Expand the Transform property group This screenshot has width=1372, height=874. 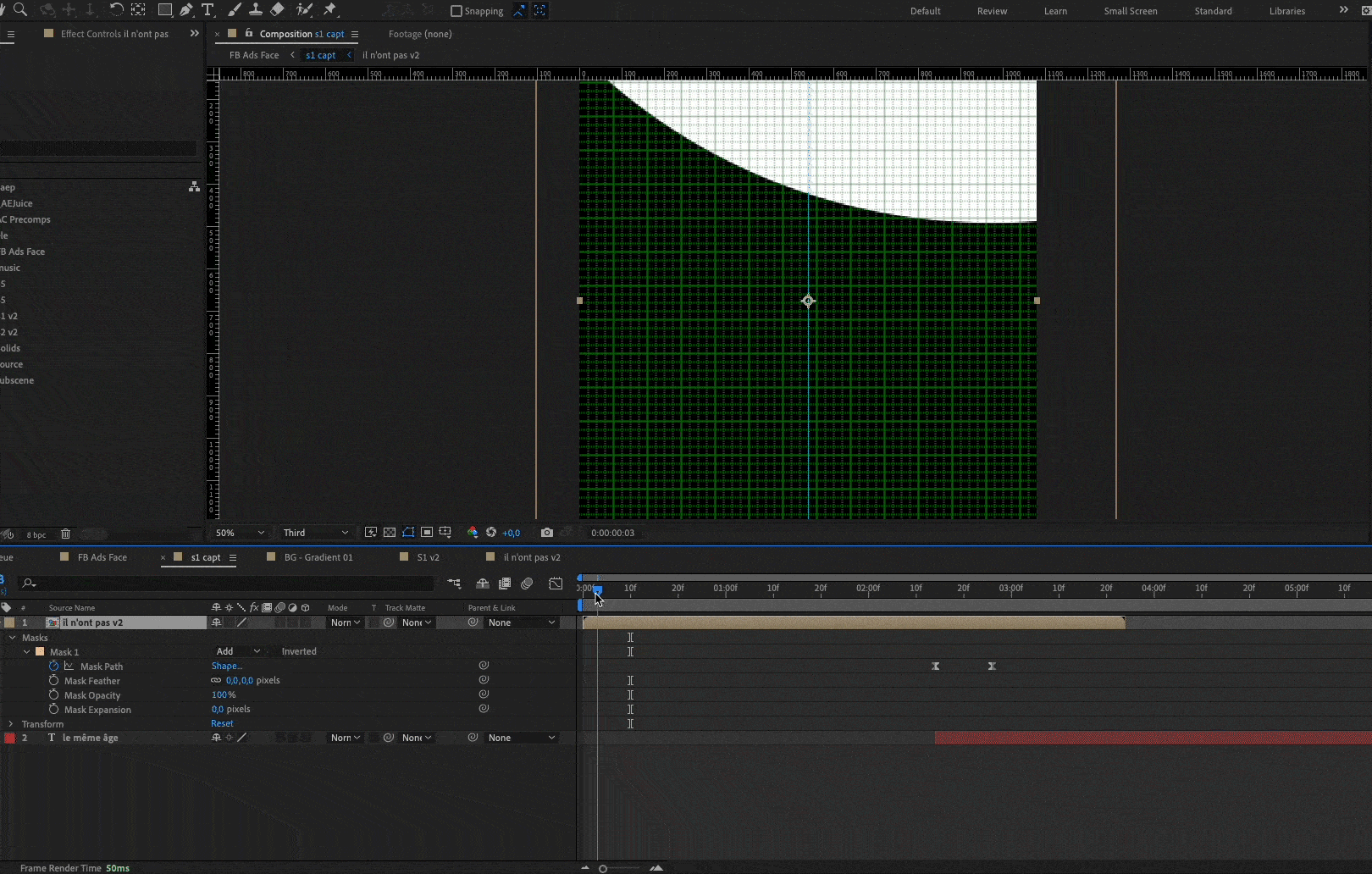(x=11, y=724)
